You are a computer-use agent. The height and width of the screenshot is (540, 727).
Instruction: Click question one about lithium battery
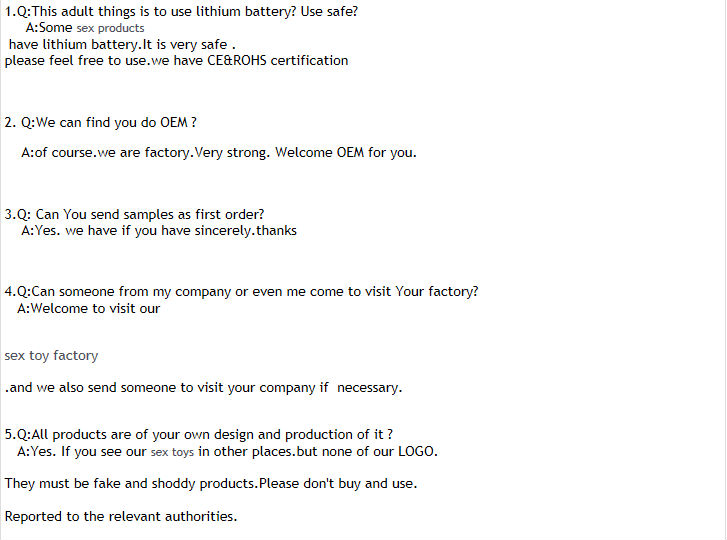coord(181,12)
